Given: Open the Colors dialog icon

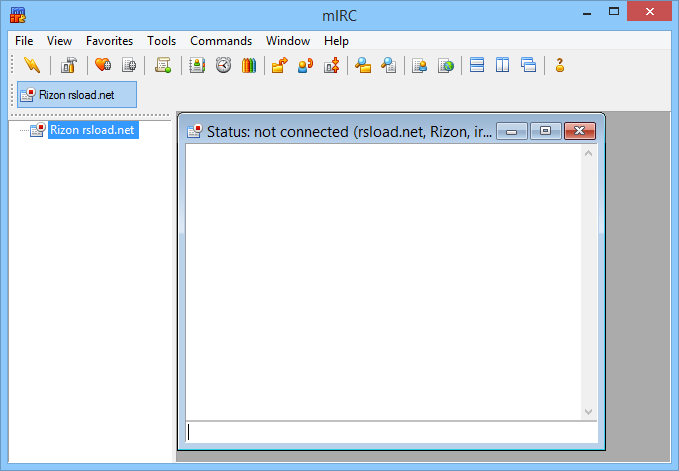Looking at the screenshot, I should (x=249, y=66).
